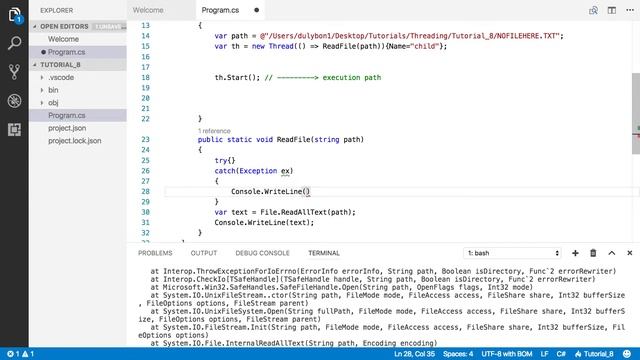This screenshot has width=640, height=360.
Task: Close the terminal panel
Action: [630, 253]
